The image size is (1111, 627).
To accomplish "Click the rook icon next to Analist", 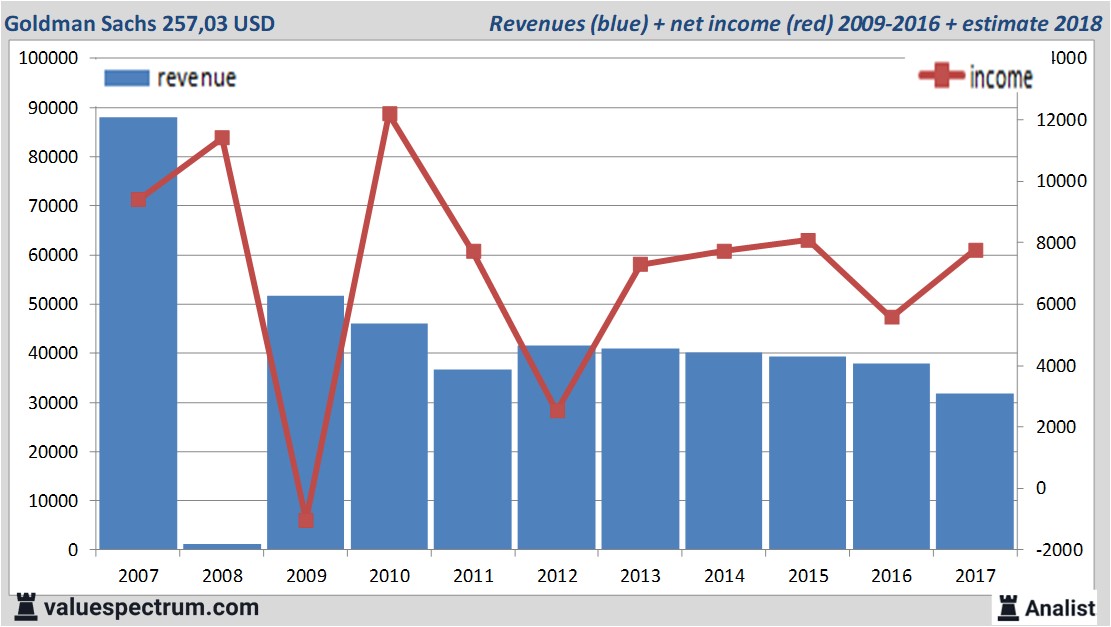I will 1008,607.
